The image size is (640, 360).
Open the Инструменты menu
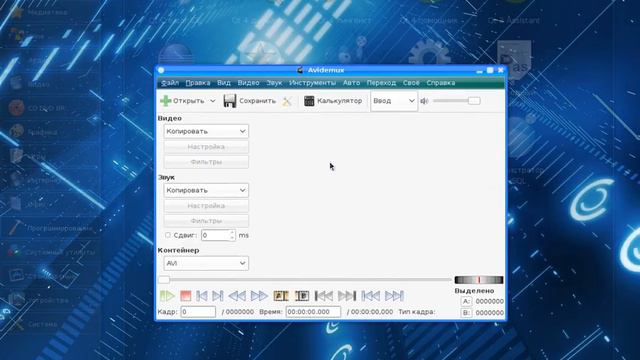(313, 83)
